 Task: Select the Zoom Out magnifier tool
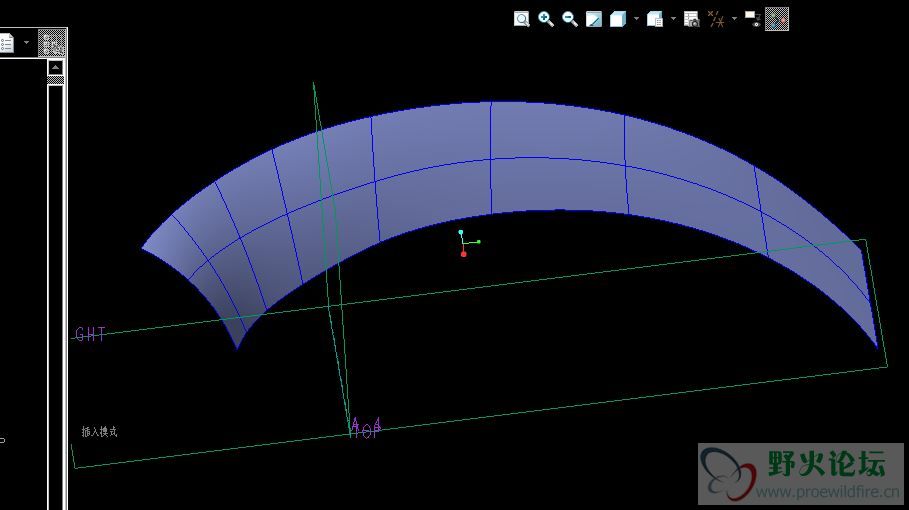point(570,19)
